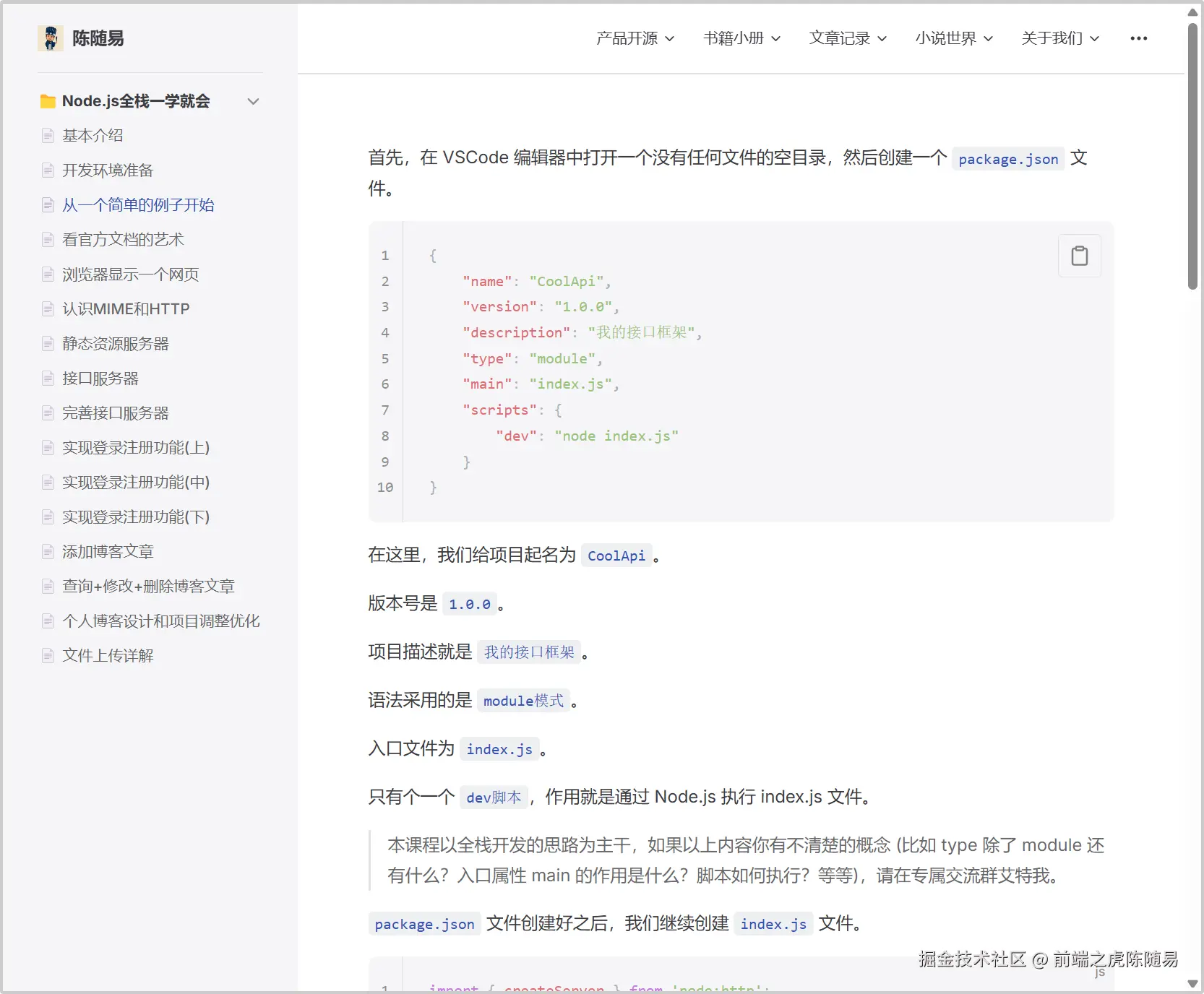Screen dimensions: 1204x994
Task: Open the 书籍小册 dropdown menu
Action: coord(741,38)
